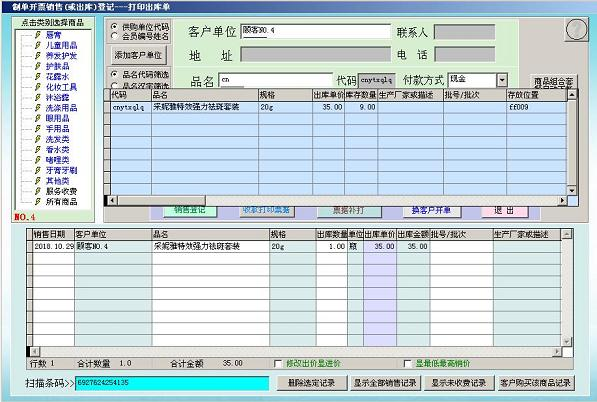Click the product grid scroll down arrow
Viewport: 597px width, 402px height.
coord(572,190)
